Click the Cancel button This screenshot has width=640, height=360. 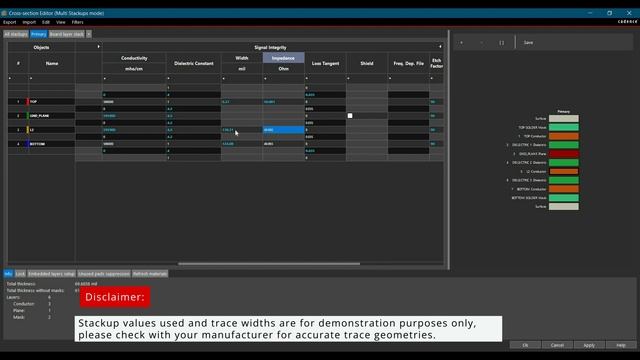pyautogui.click(x=557, y=345)
